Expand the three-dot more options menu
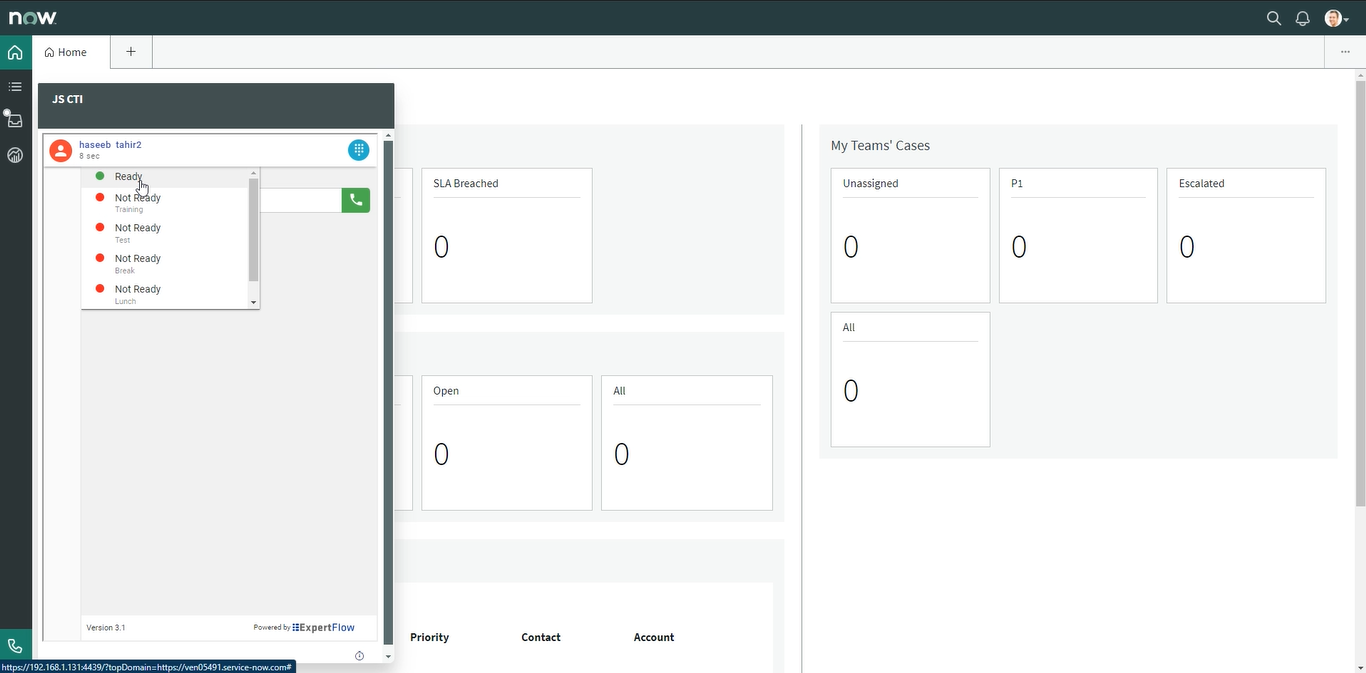 coord(1345,52)
